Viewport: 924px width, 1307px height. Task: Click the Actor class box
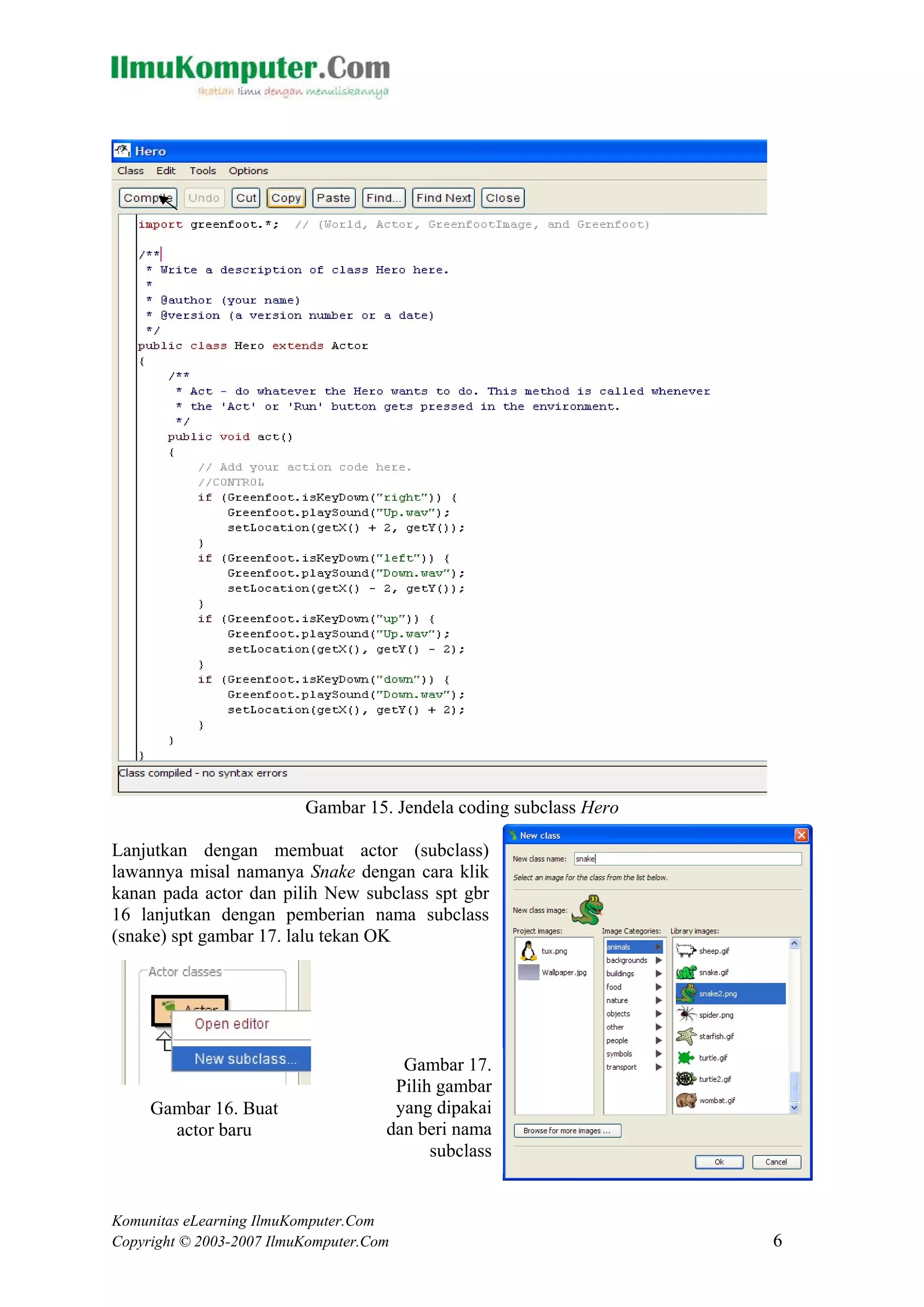[x=189, y=1010]
